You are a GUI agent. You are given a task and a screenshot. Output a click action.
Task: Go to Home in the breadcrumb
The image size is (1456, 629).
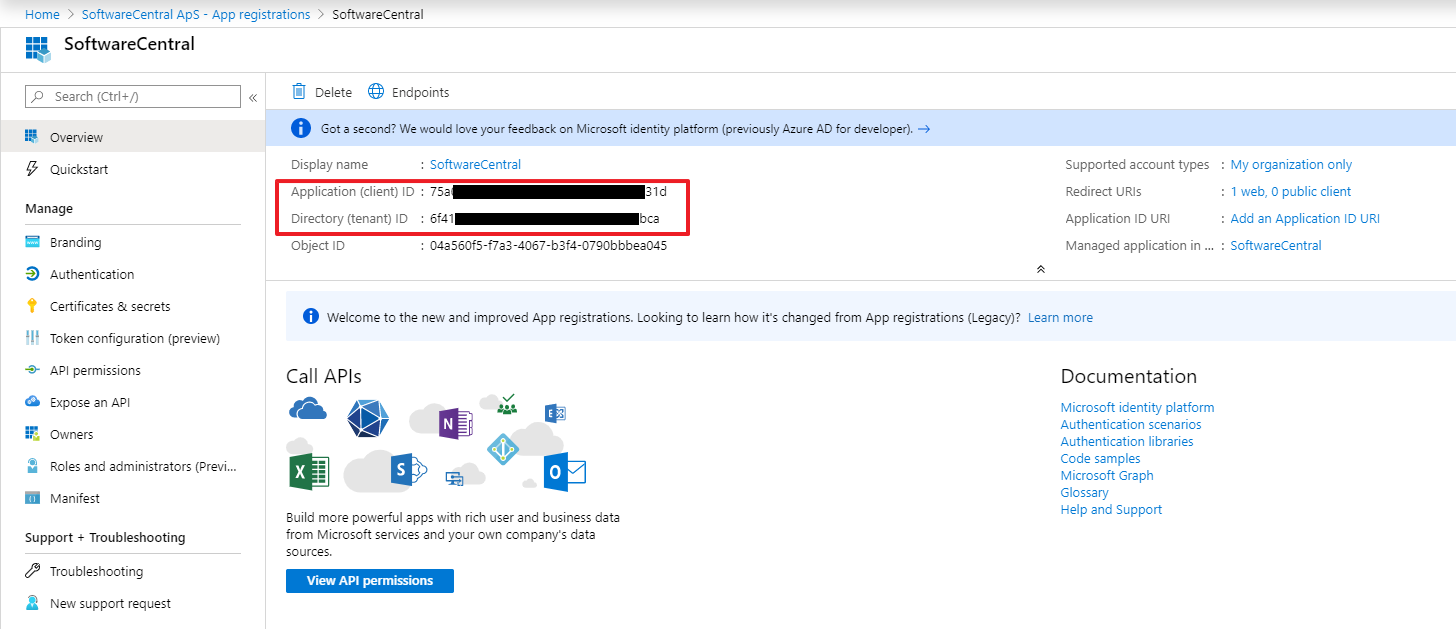point(42,14)
